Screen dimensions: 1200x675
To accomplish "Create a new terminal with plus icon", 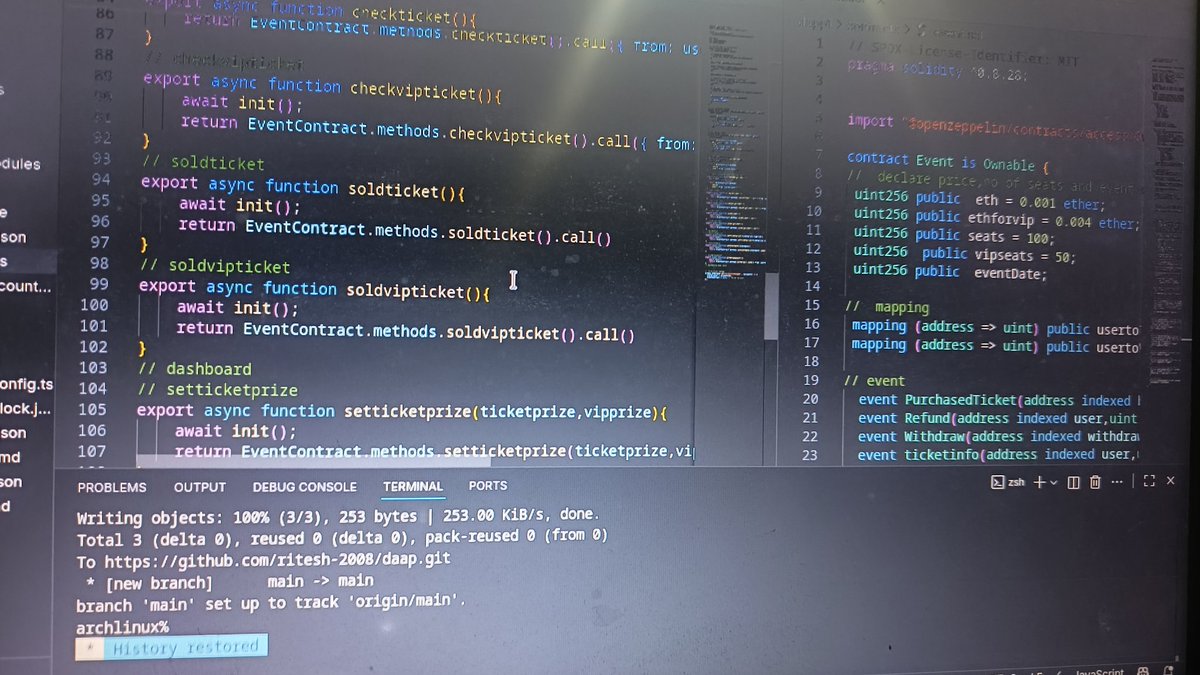I will (x=1038, y=482).
